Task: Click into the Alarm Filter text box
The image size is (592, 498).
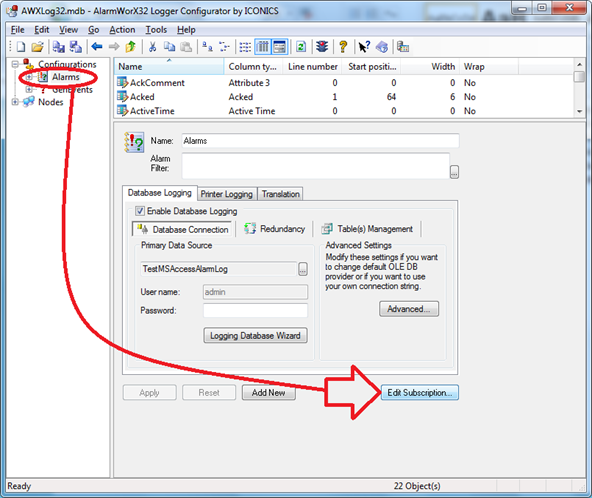Action: (x=316, y=166)
